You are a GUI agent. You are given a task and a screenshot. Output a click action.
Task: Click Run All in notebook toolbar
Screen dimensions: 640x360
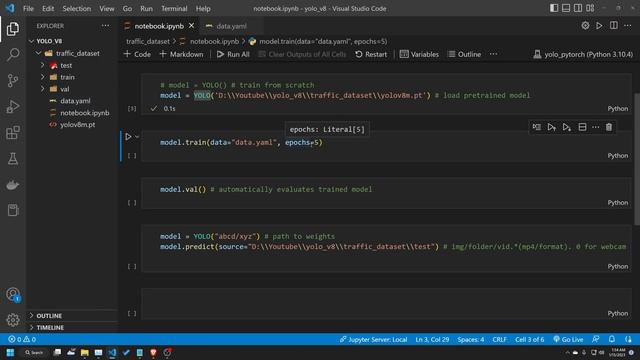(233, 54)
